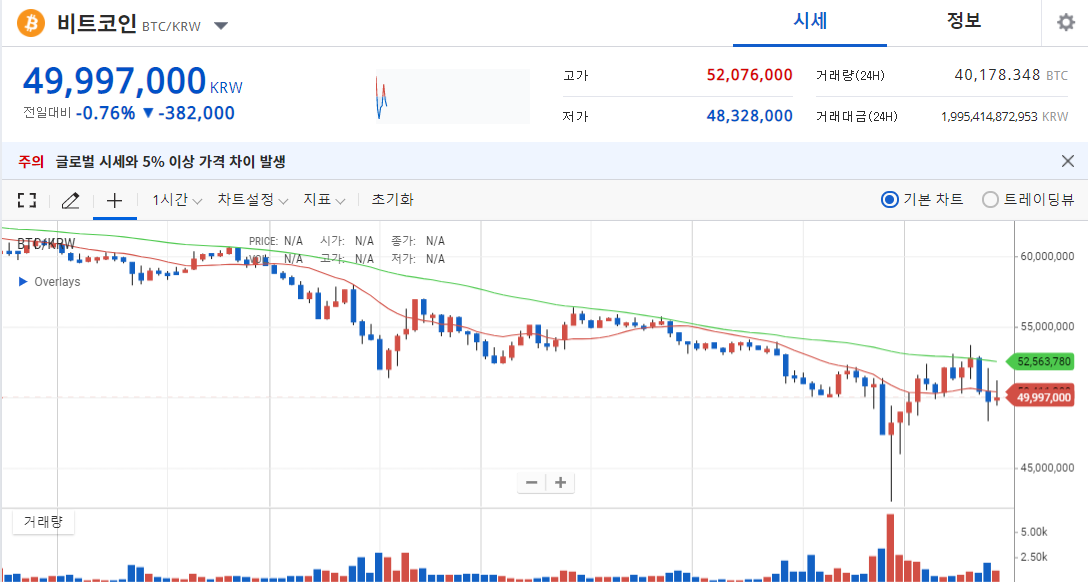
Task: Select the 기본 차트 radio button
Action: click(890, 200)
